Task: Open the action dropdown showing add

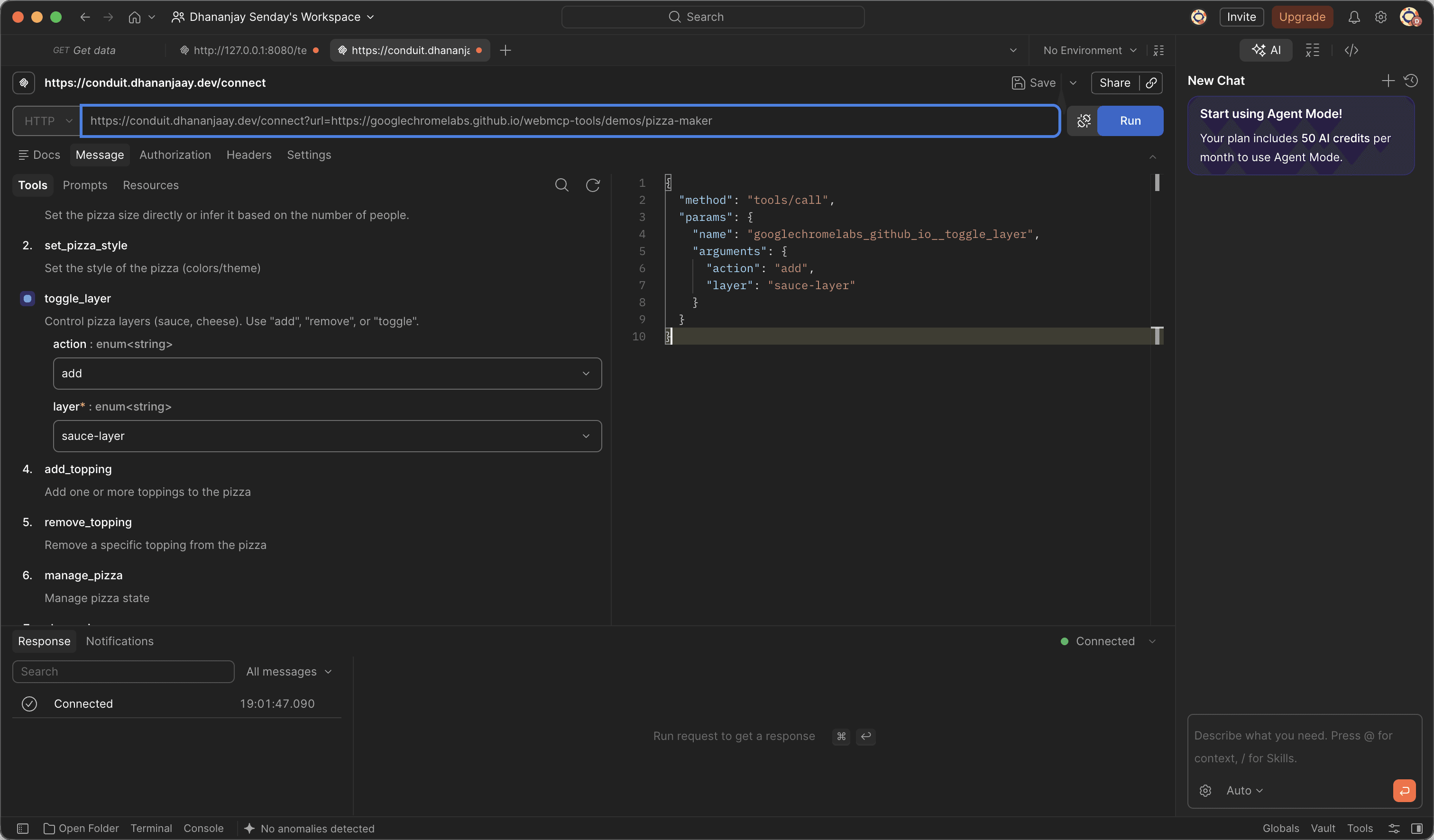Action: [x=327, y=374]
